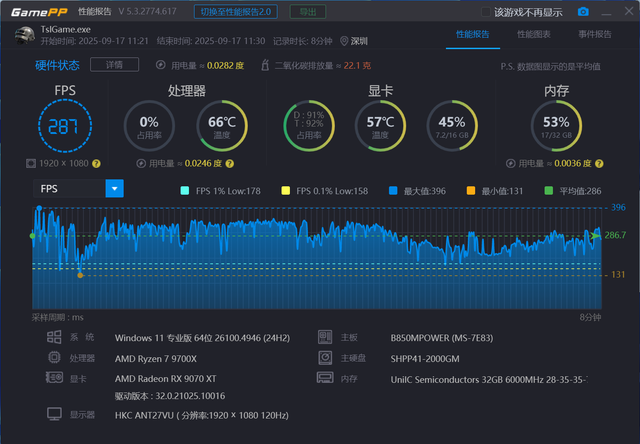This screenshot has height=444, width=640.
Task: Click the GamePP logo
Action: coord(39,12)
